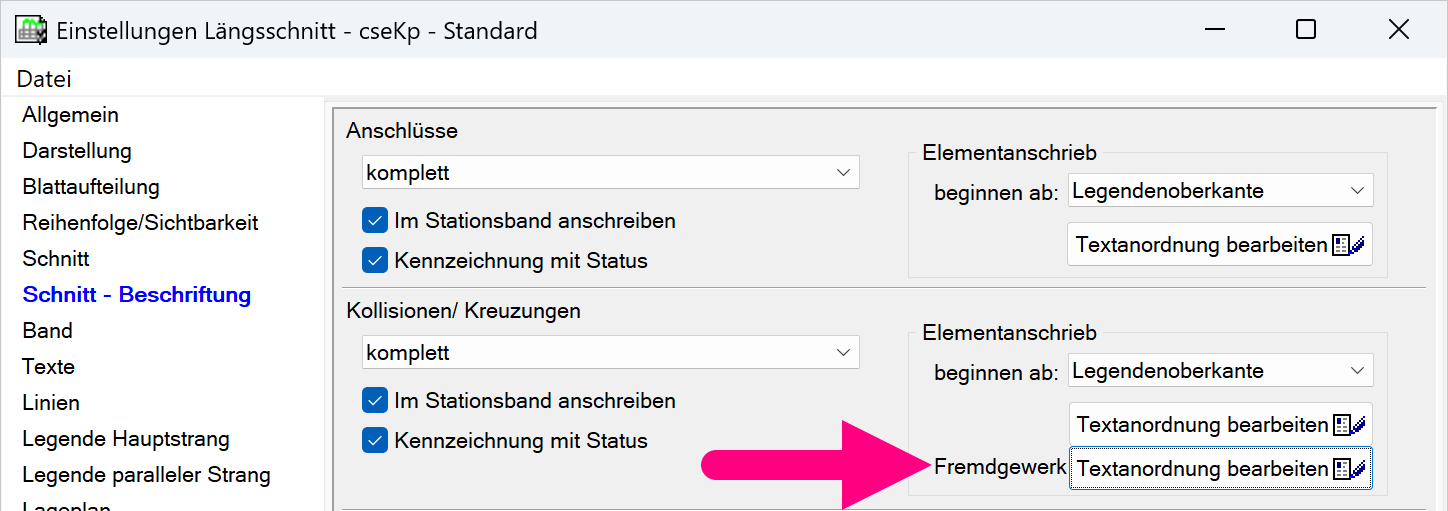Toggle Kollisionen 'Im Stationsband anschreiben' checkbox
This screenshot has height=511, width=1448.
pyautogui.click(x=375, y=401)
